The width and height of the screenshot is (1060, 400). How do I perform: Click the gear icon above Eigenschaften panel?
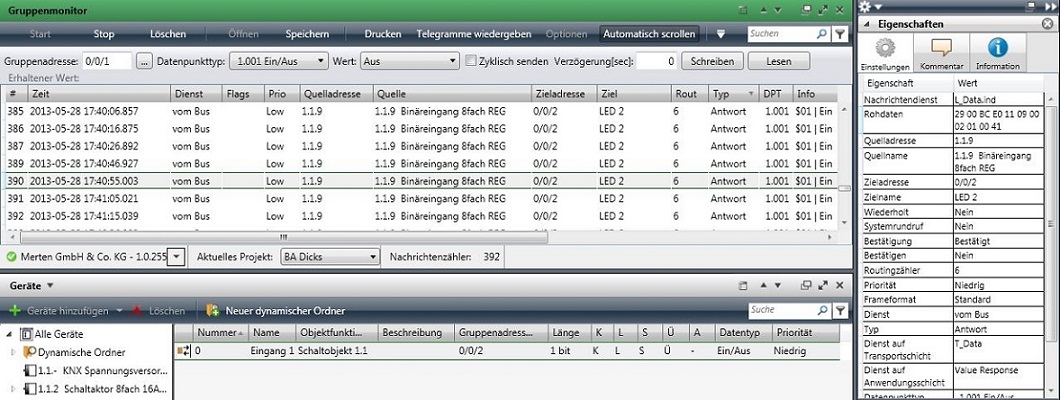click(865, 7)
